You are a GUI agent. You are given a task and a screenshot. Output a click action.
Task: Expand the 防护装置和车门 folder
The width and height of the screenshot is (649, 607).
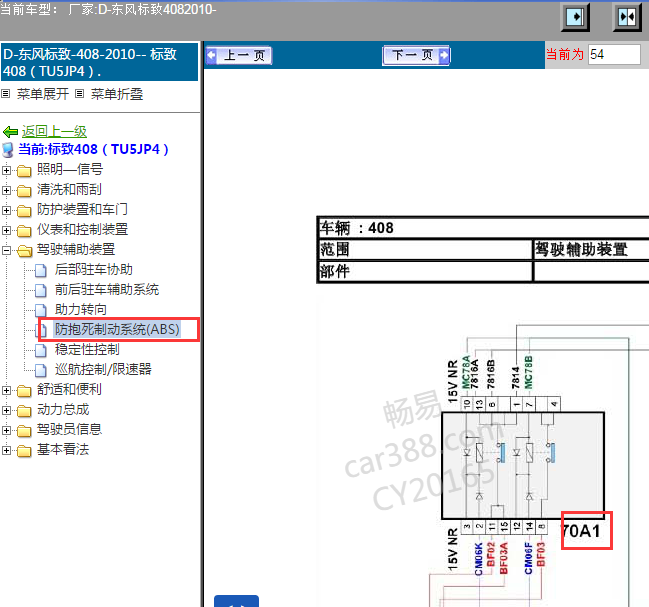pos(6,210)
